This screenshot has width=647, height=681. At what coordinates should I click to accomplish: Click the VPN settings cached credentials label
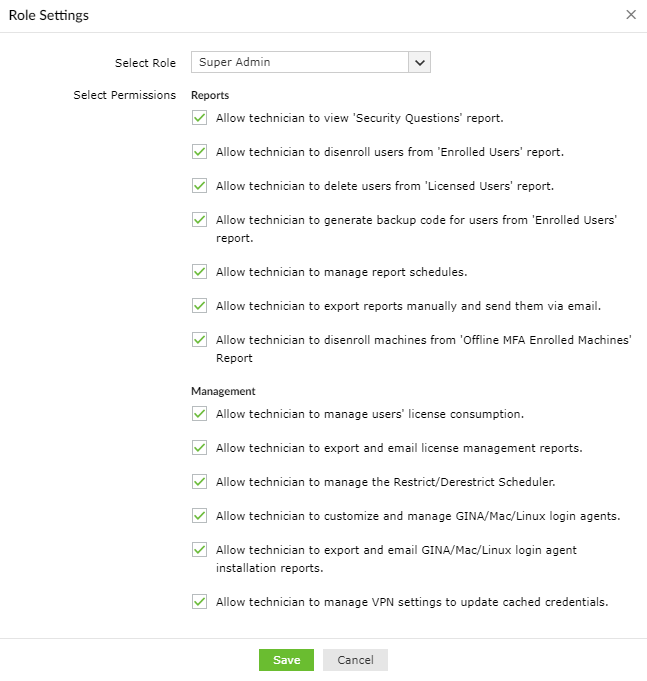pyautogui.click(x=412, y=602)
